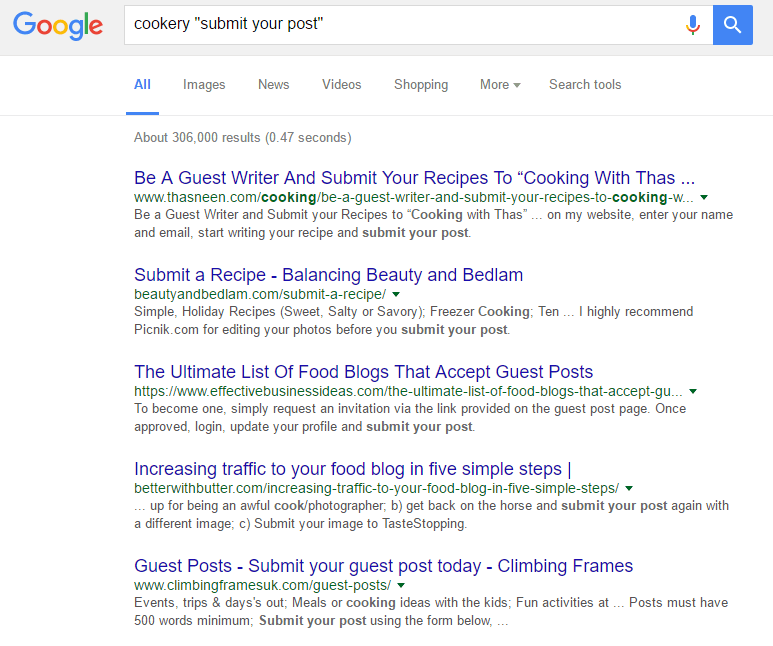Click the www.climbingframesuk.com/guest-posts/ URL

(262, 586)
